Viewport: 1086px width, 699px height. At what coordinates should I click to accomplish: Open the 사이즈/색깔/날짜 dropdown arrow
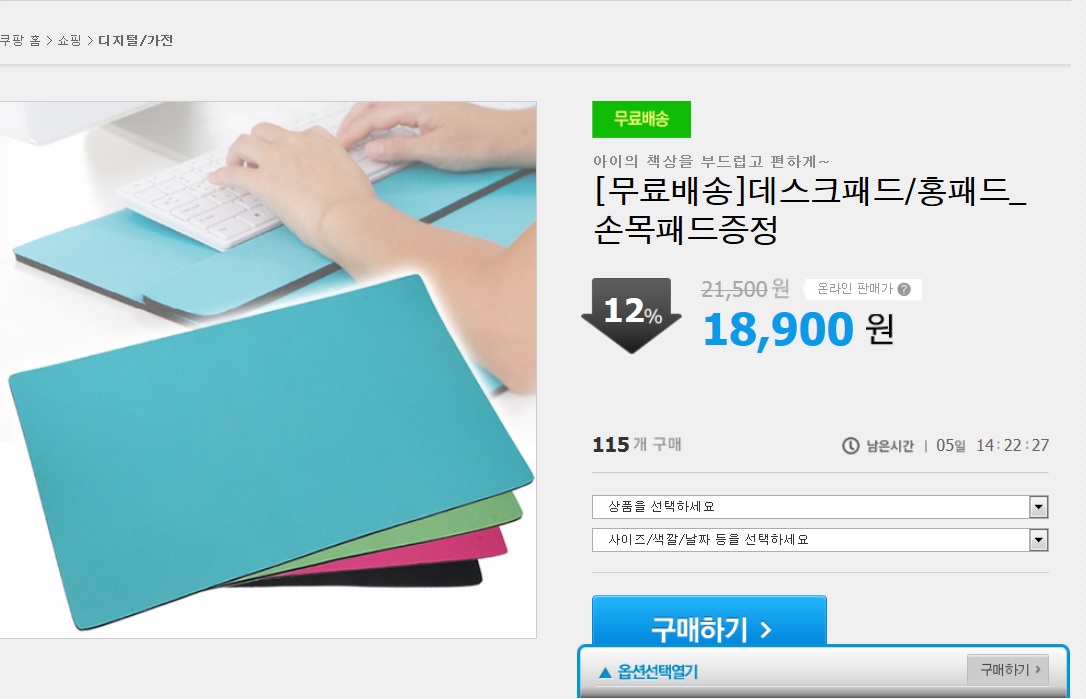coord(1038,540)
